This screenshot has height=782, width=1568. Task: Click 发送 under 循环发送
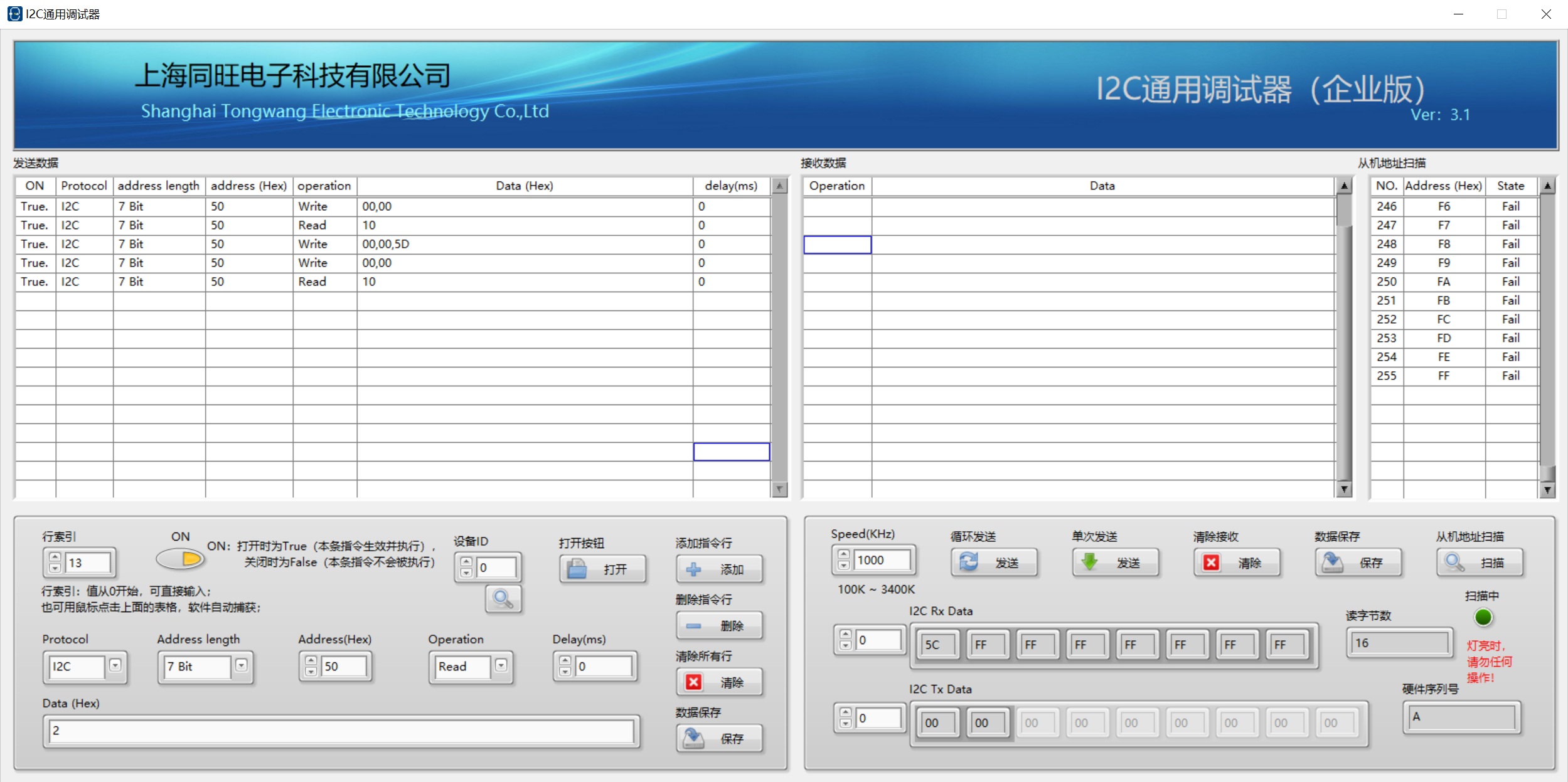994,562
